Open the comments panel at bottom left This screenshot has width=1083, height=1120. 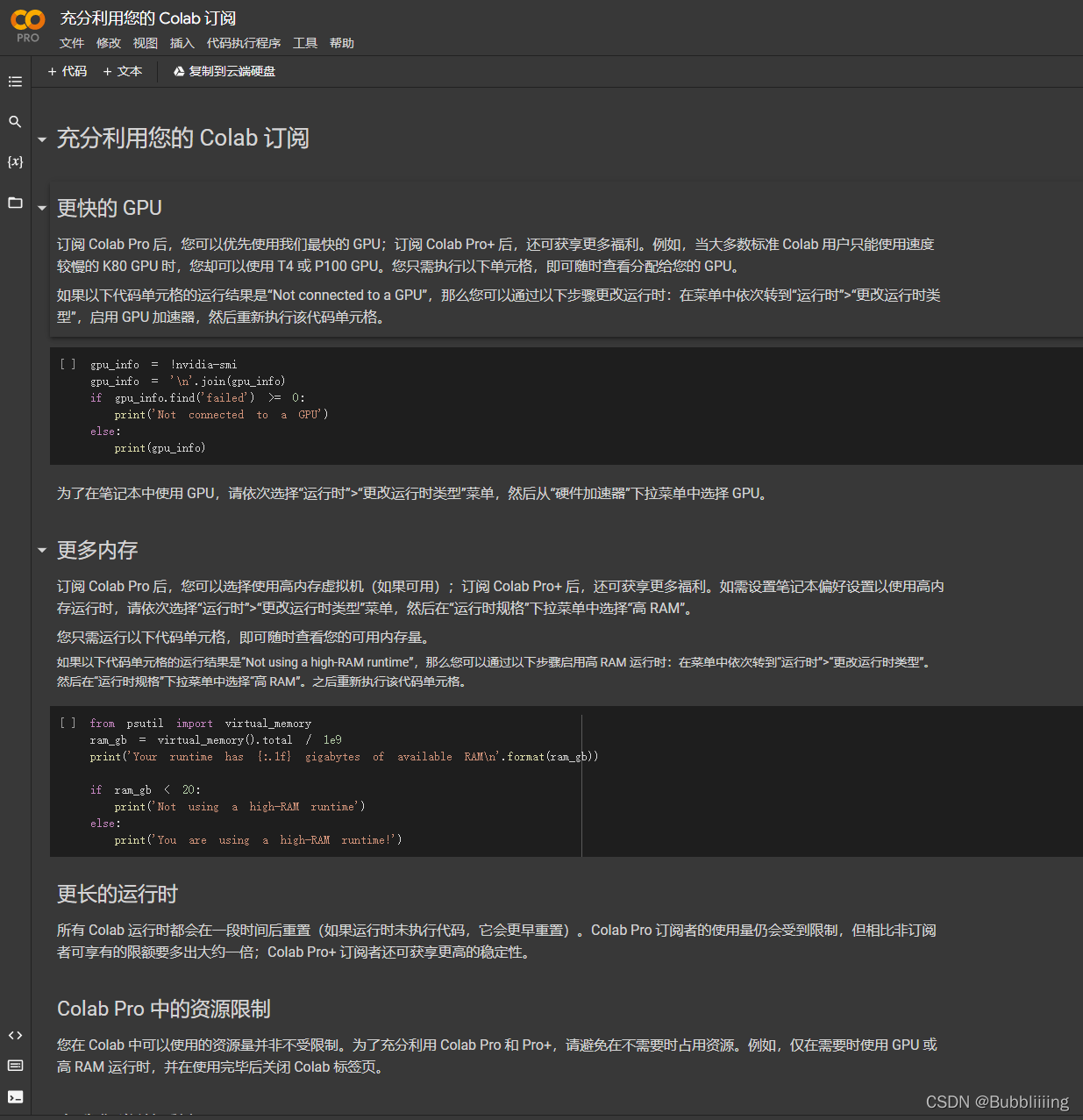click(15, 1066)
